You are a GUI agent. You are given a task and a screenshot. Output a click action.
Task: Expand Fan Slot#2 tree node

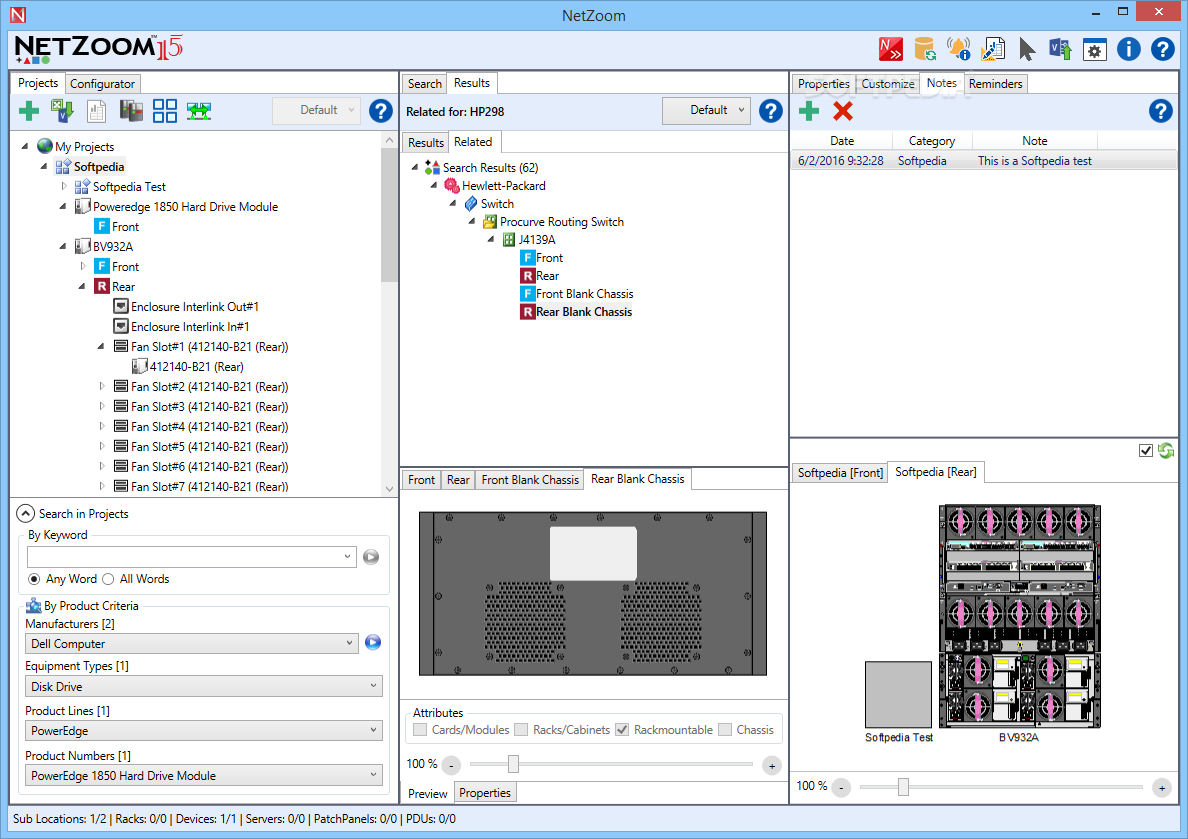(102, 387)
